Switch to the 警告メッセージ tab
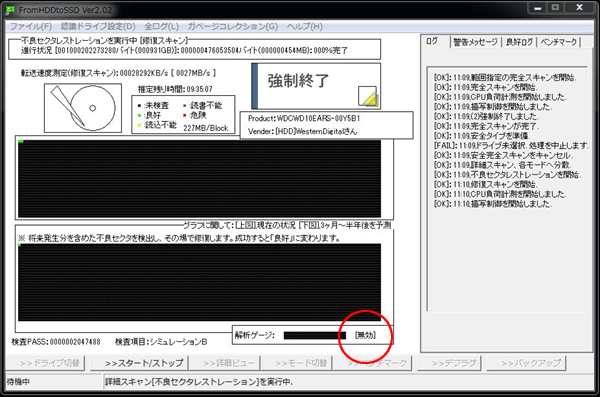The height and width of the screenshot is (397, 600). (475, 42)
